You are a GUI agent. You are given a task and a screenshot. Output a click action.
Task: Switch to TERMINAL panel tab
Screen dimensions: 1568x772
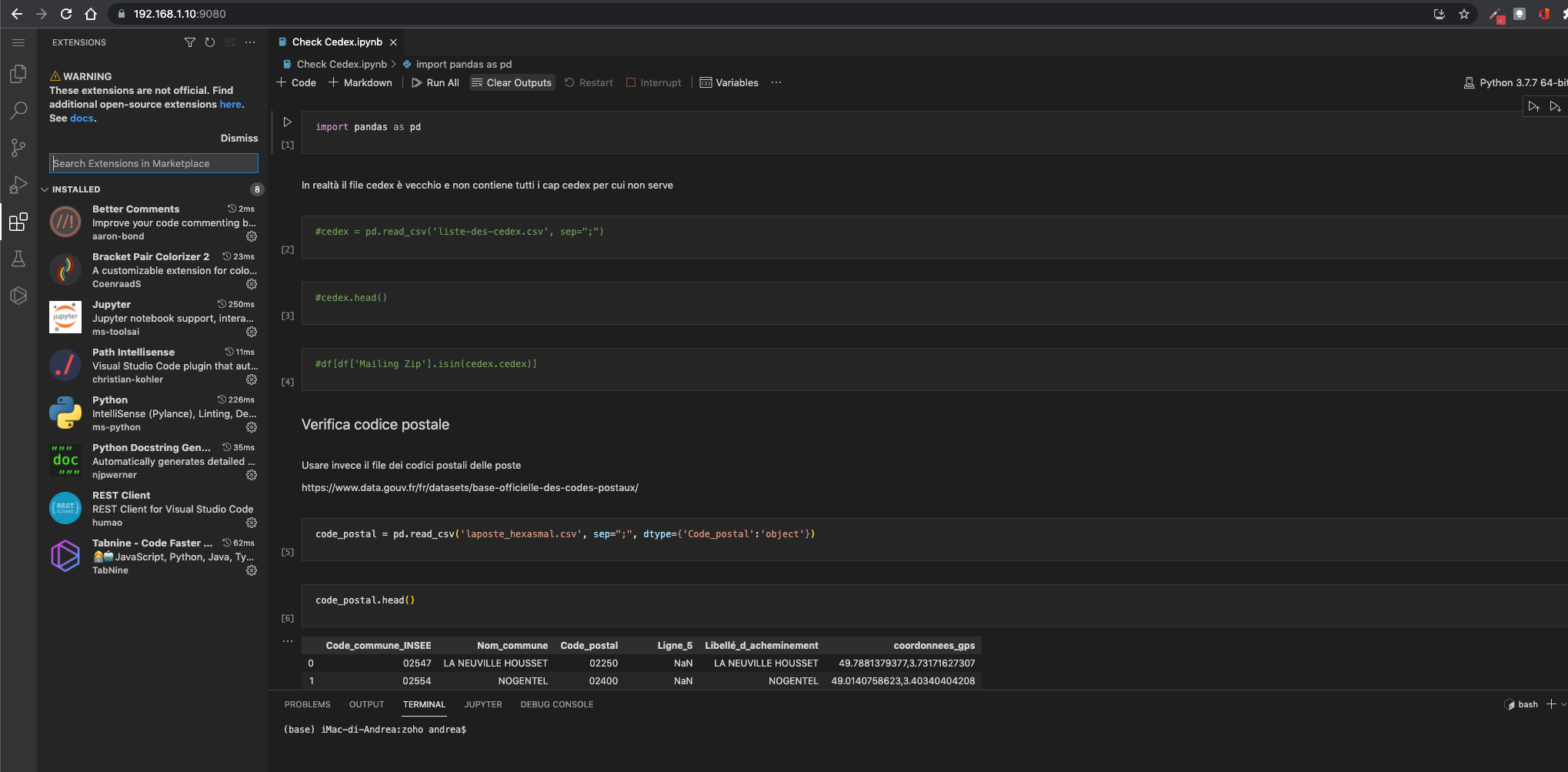click(x=425, y=704)
